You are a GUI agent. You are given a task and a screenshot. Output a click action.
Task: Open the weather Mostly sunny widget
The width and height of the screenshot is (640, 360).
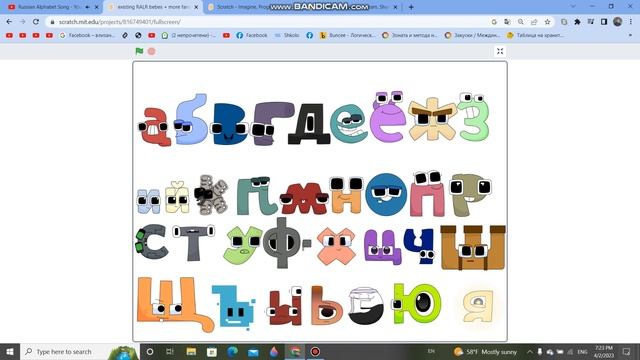[x=485, y=351]
